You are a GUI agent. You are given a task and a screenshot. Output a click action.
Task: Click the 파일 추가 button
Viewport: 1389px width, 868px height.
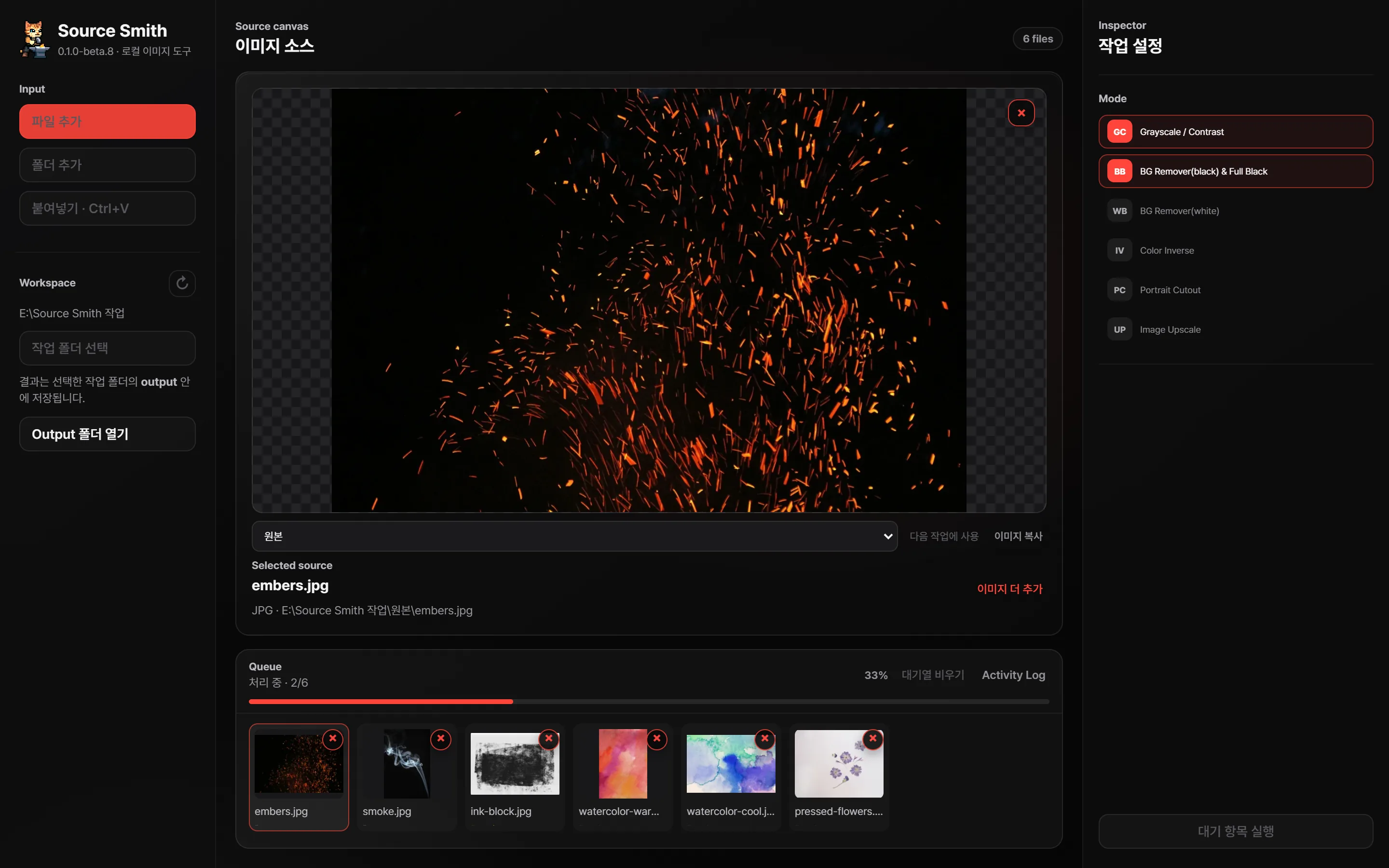tap(108, 122)
